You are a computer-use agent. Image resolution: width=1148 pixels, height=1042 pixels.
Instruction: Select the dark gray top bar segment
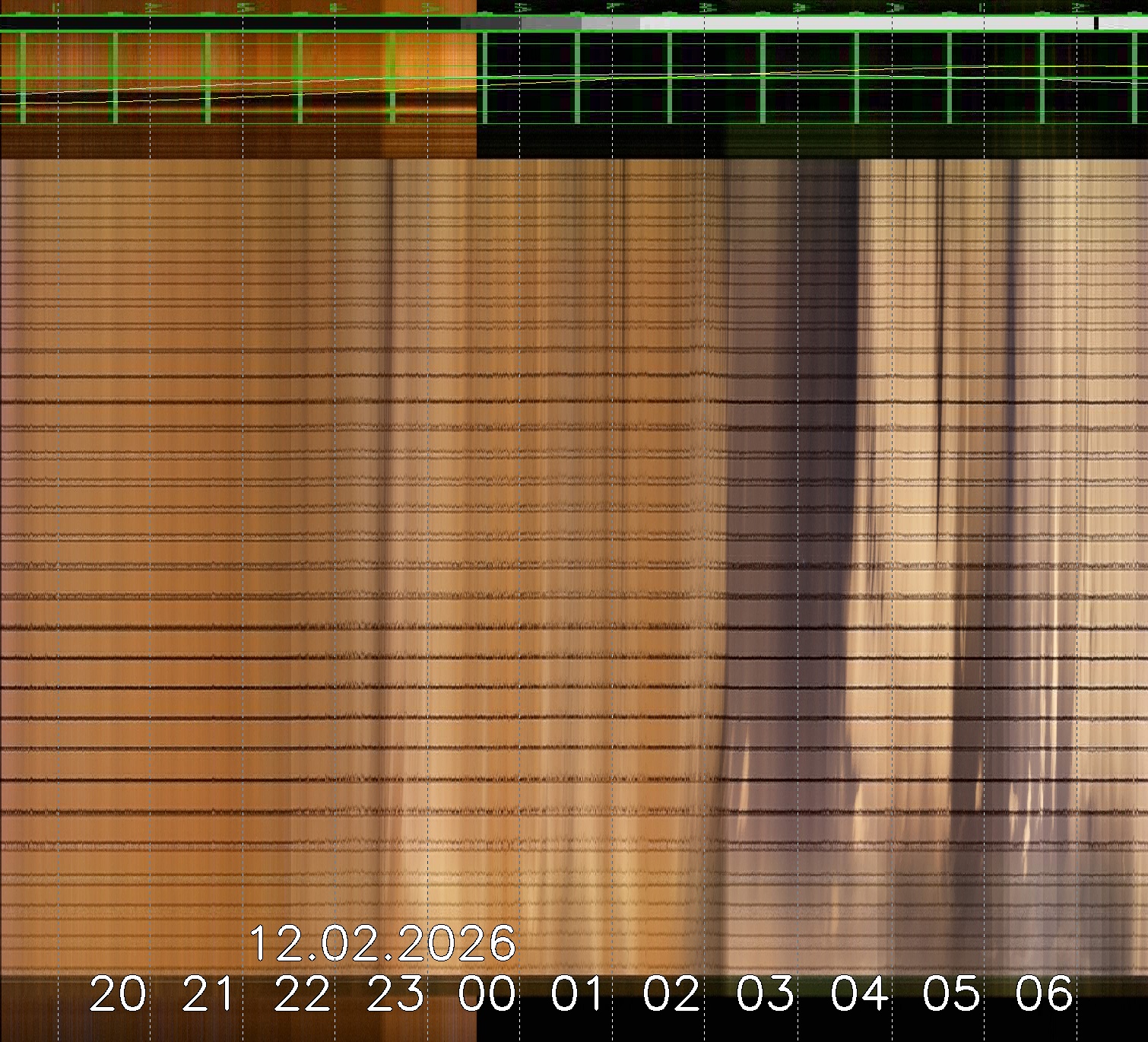[x=491, y=24]
